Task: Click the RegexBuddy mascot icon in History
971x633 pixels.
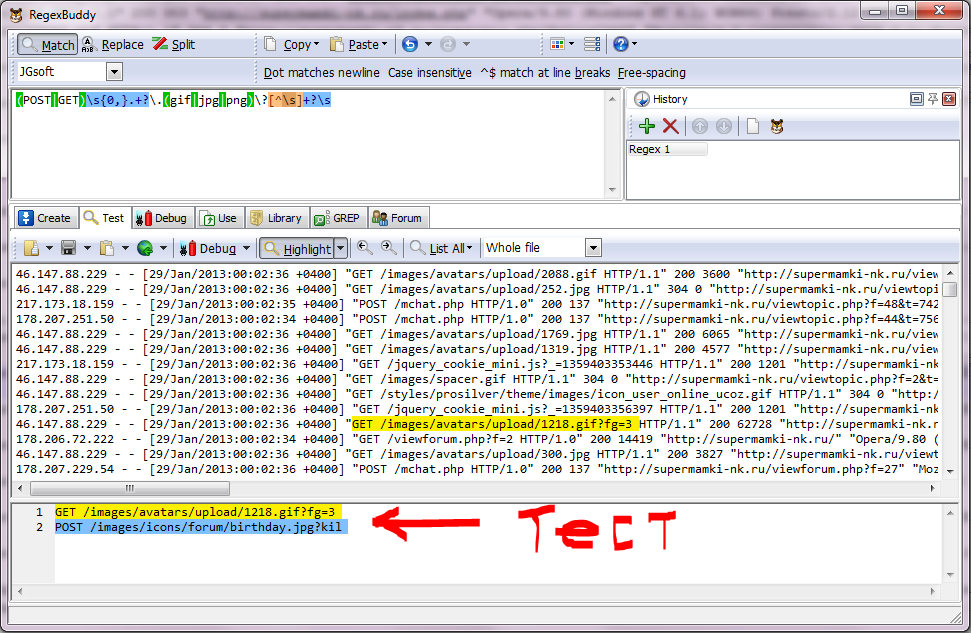Action: [776, 126]
